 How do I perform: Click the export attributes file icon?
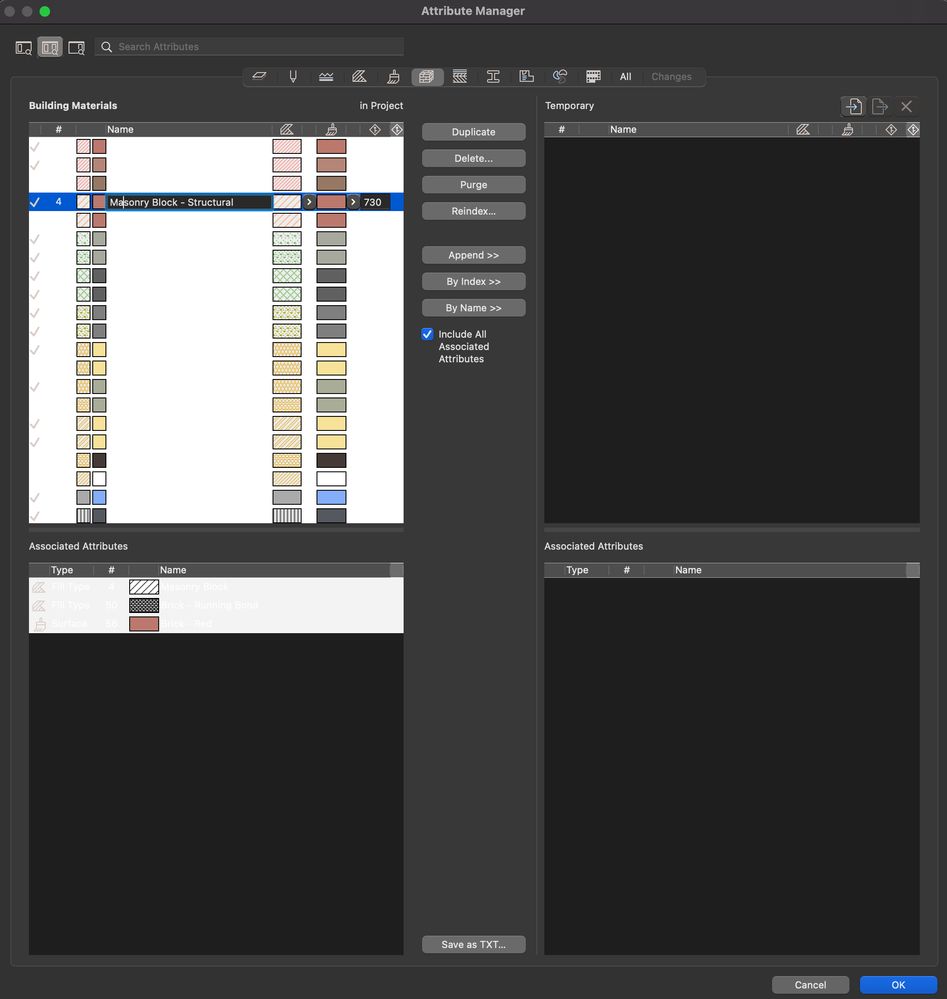879,106
